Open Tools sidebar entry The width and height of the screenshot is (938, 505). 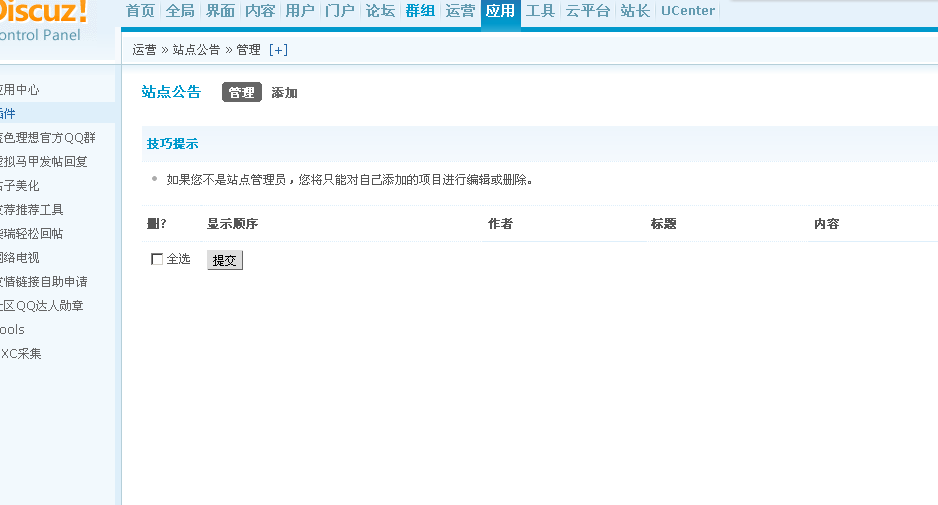coord(13,330)
